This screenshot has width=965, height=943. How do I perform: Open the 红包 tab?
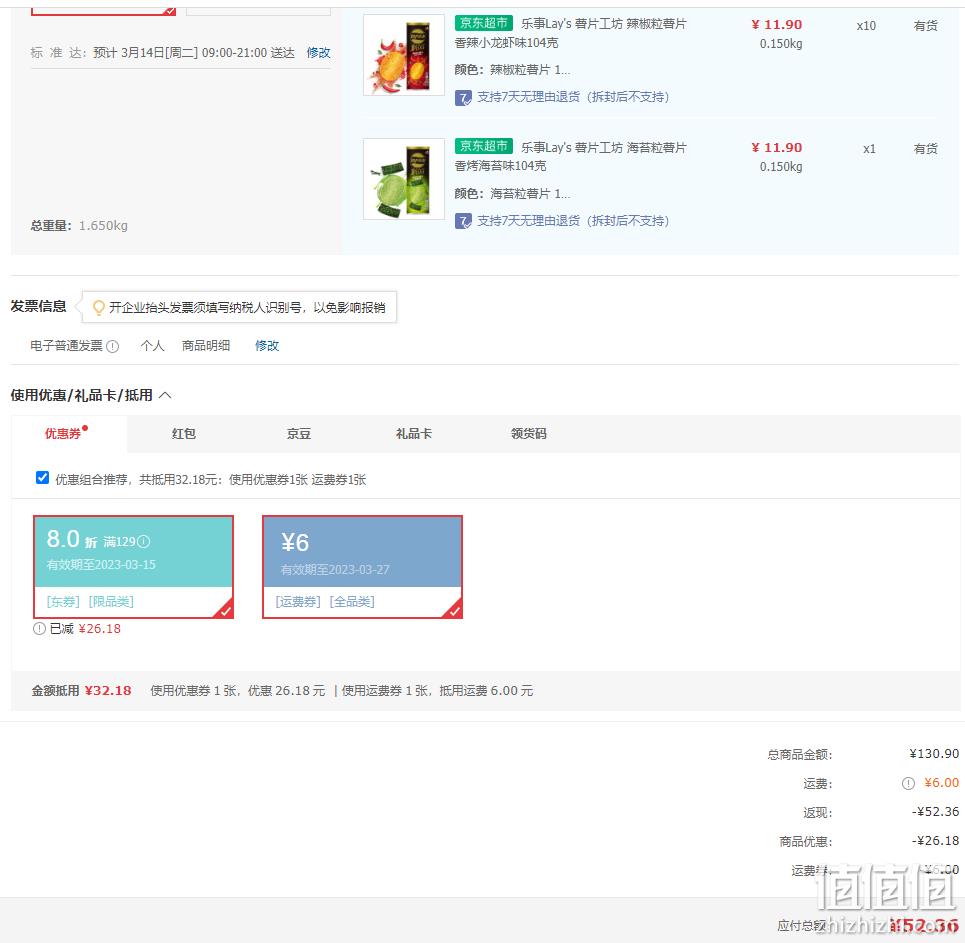coord(183,434)
